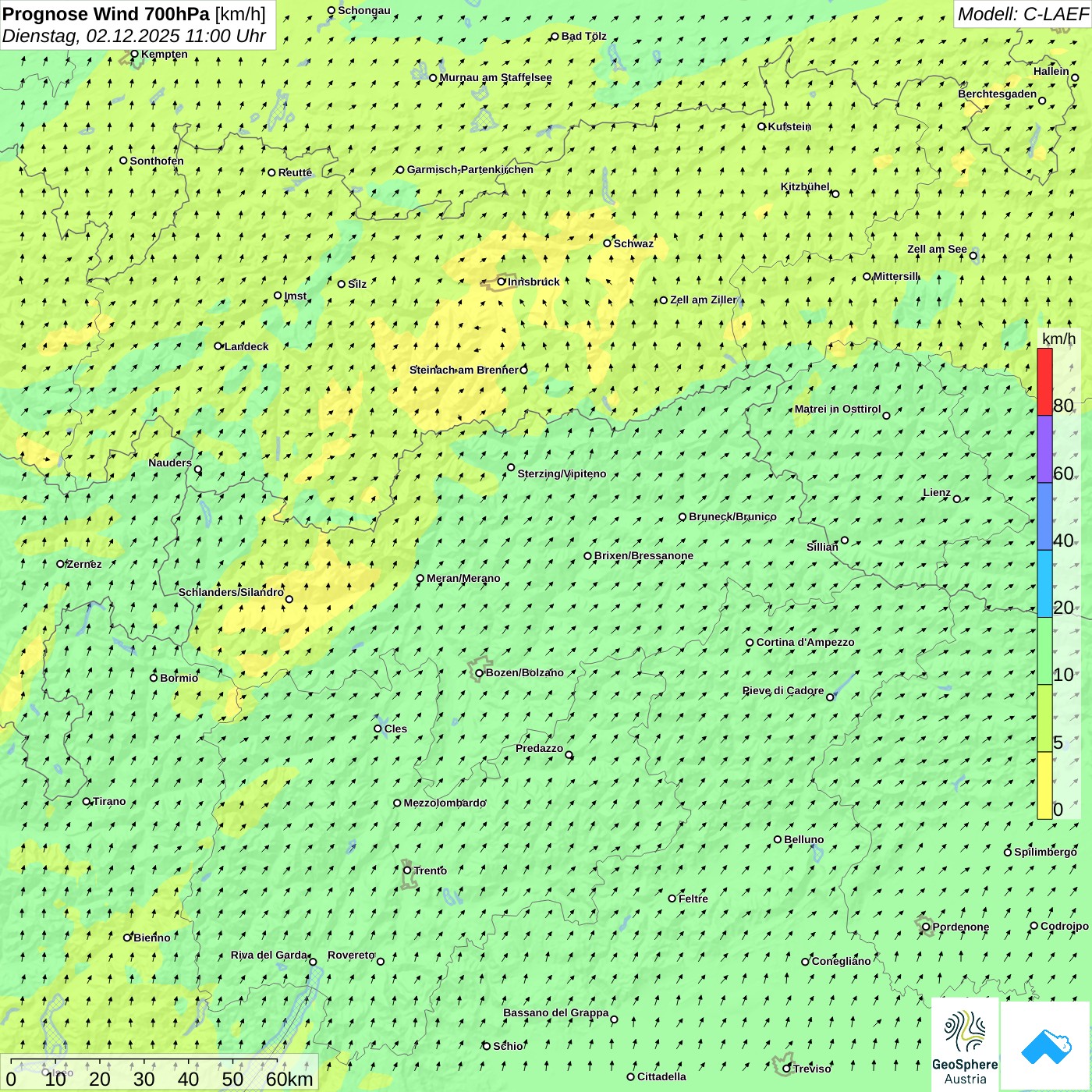The height and width of the screenshot is (1092, 1092).
Task: Click the 'Feltre' label
Action: [x=693, y=899]
